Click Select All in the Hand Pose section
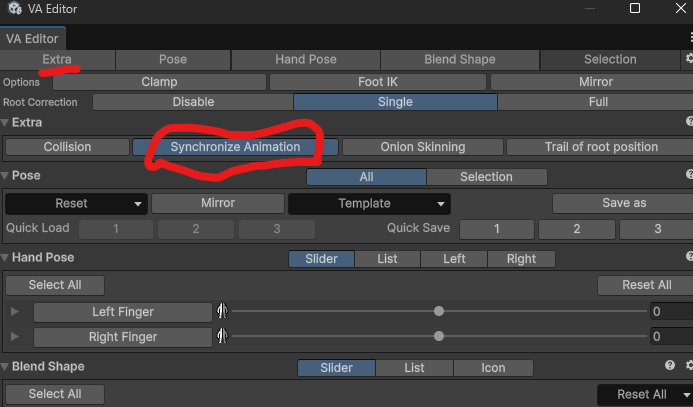Screen dimensions: 693x407 click(55, 285)
